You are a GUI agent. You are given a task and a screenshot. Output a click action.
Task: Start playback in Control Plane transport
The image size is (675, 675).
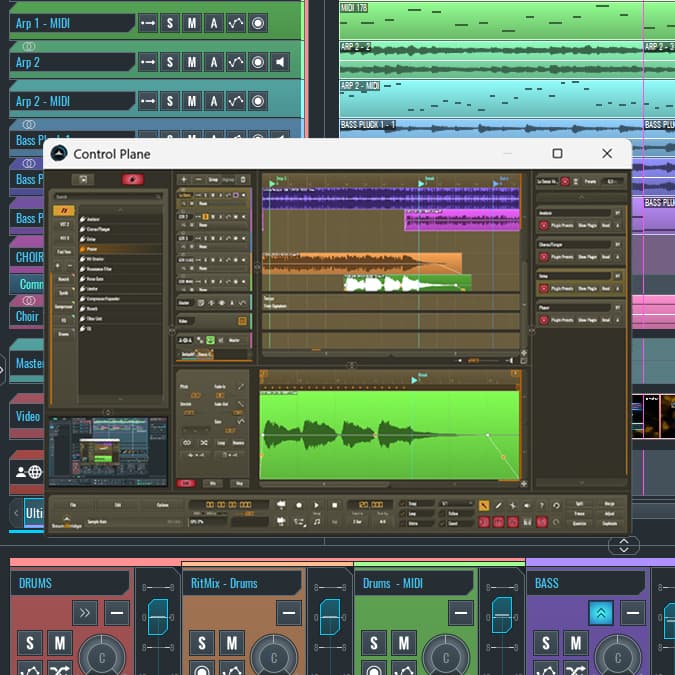(316, 505)
